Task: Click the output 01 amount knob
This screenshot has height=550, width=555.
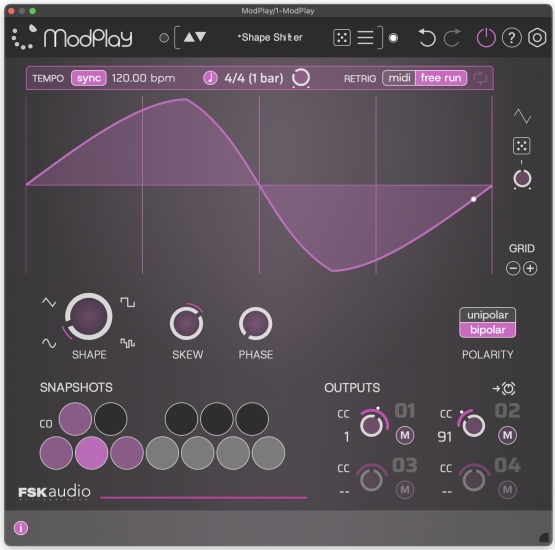Action: click(x=372, y=425)
